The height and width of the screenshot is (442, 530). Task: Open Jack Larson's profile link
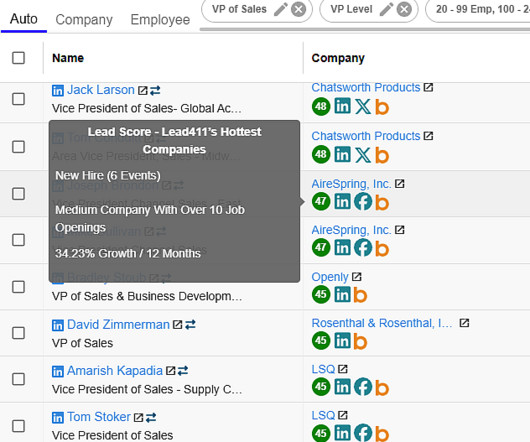101,90
